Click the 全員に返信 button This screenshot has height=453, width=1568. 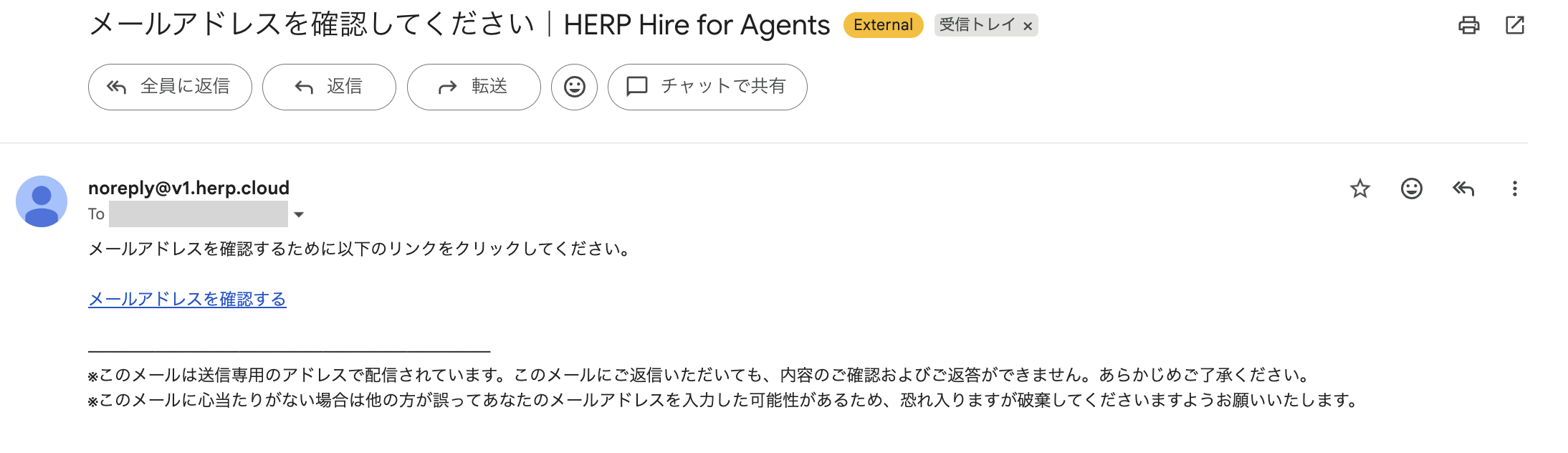pos(170,87)
